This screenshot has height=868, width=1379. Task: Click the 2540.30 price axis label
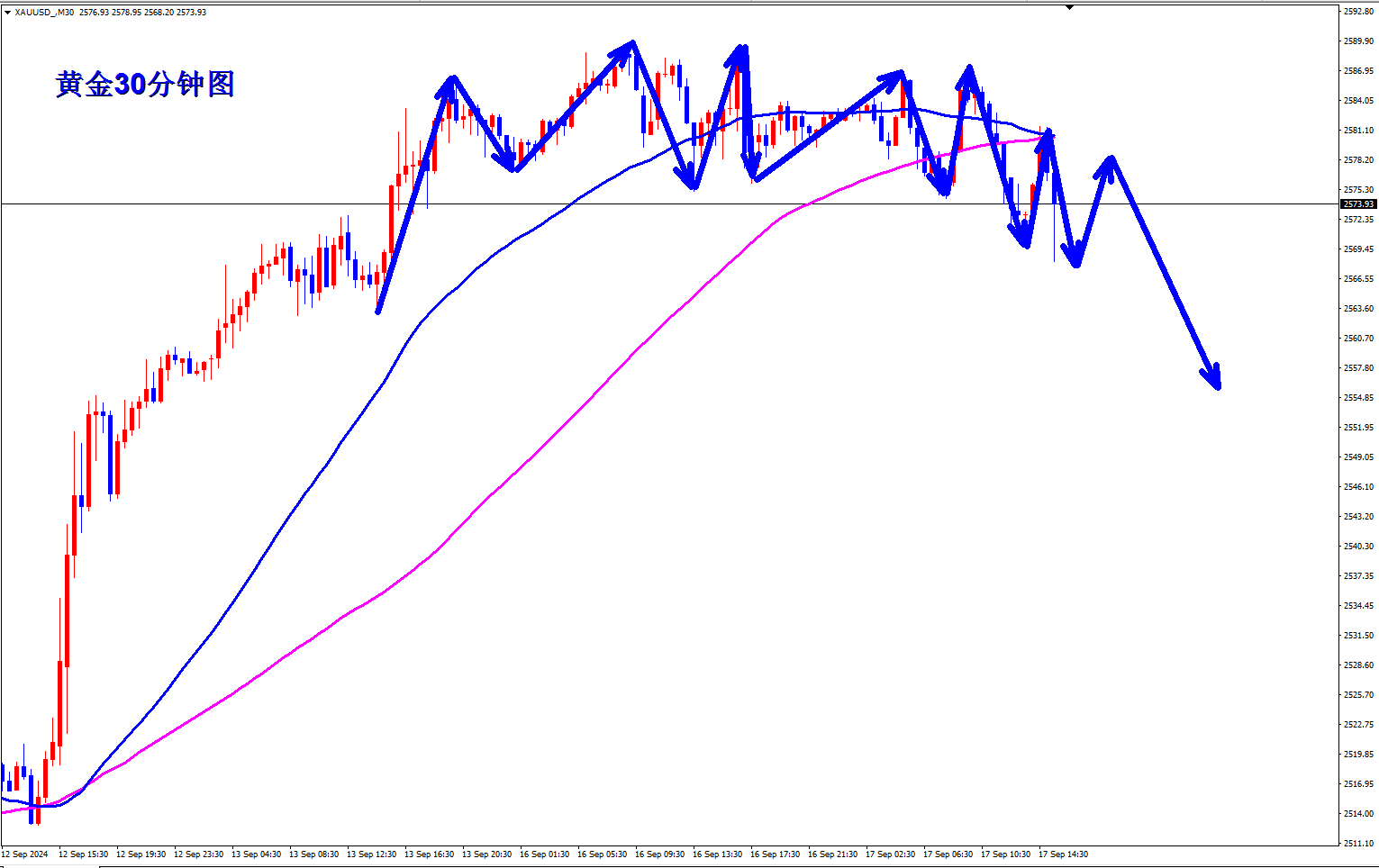(1359, 547)
